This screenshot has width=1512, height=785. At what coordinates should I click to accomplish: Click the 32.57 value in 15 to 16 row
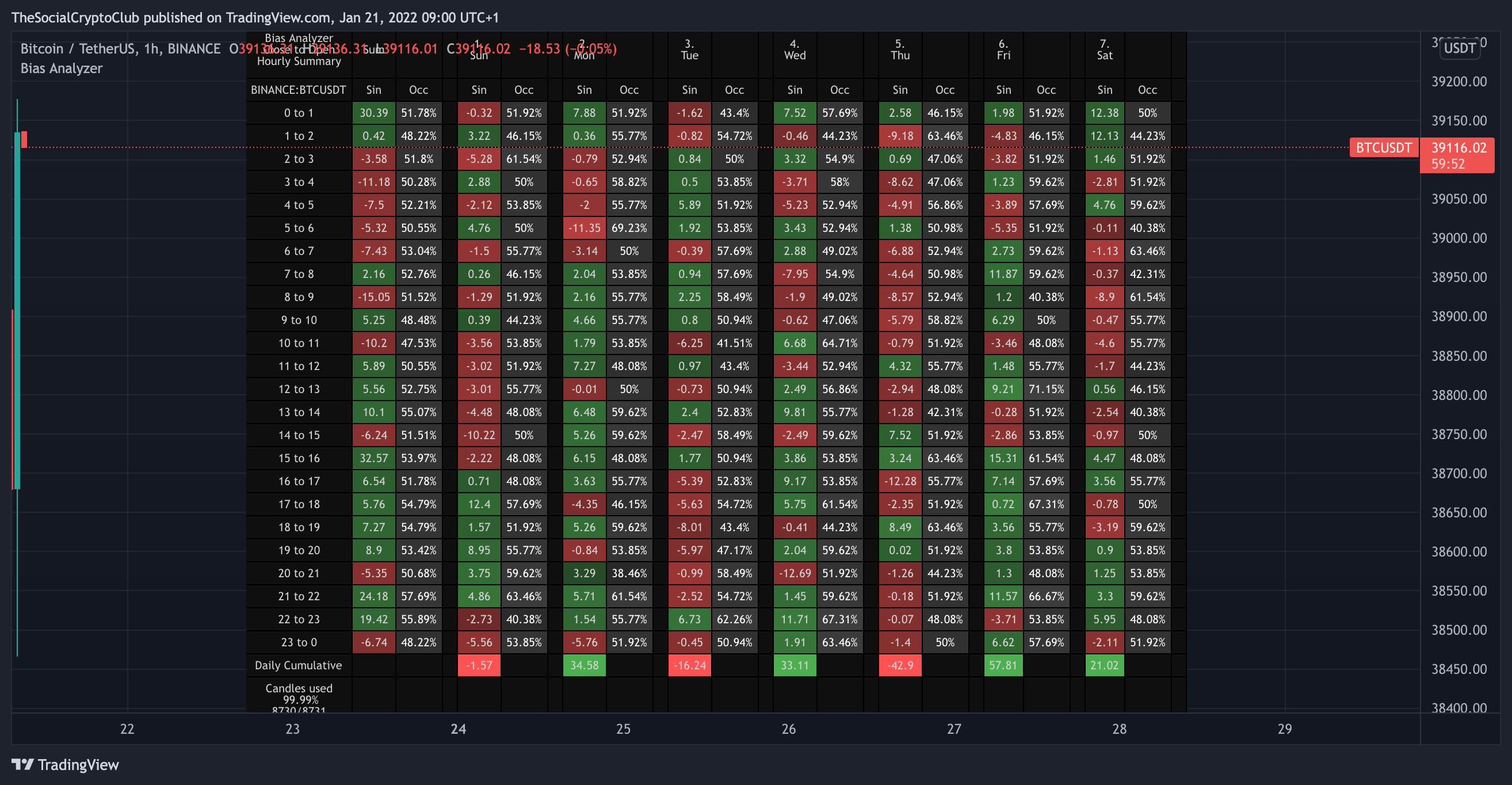(x=373, y=458)
